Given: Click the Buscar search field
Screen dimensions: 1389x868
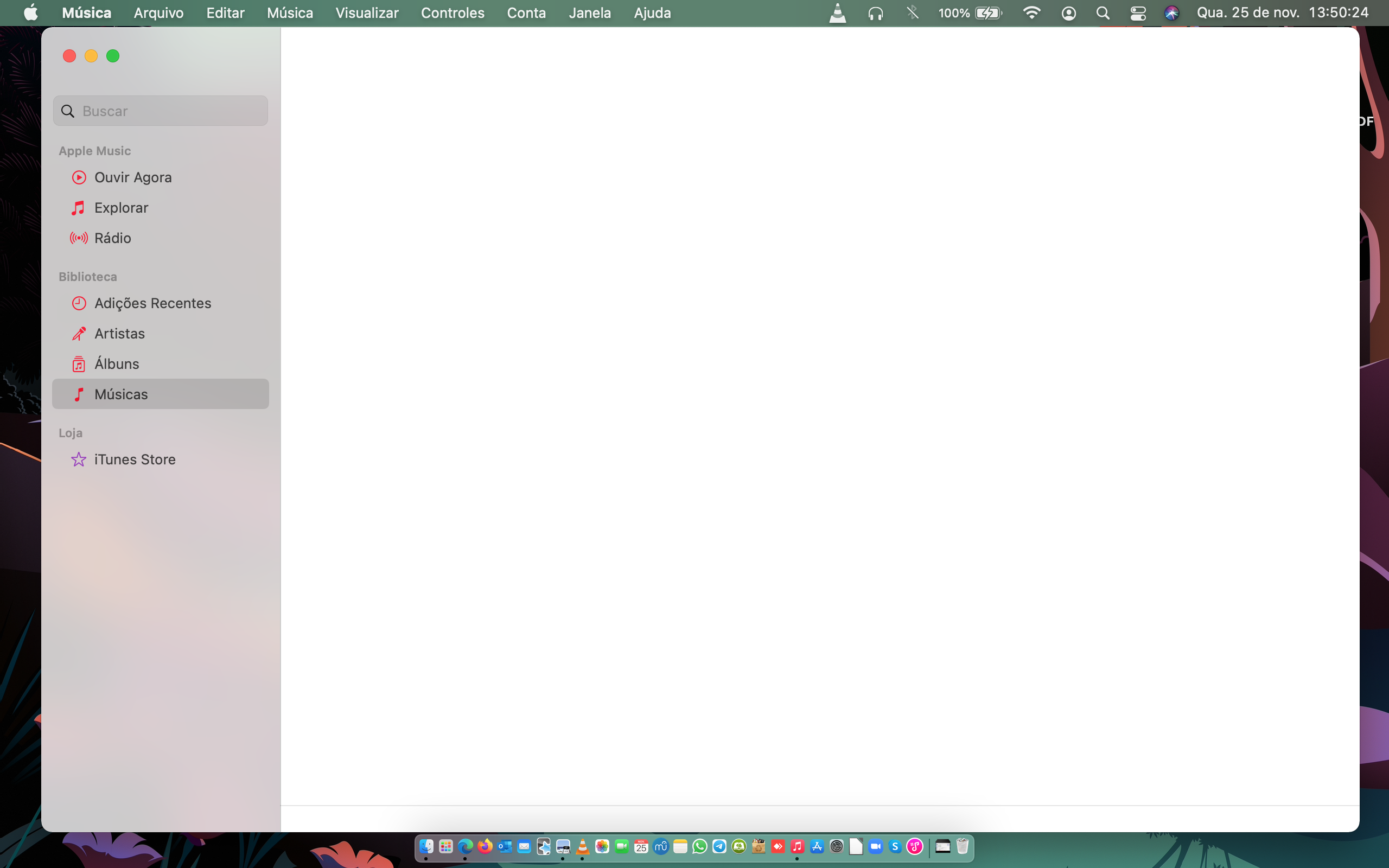Looking at the screenshot, I should click(x=172, y=111).
